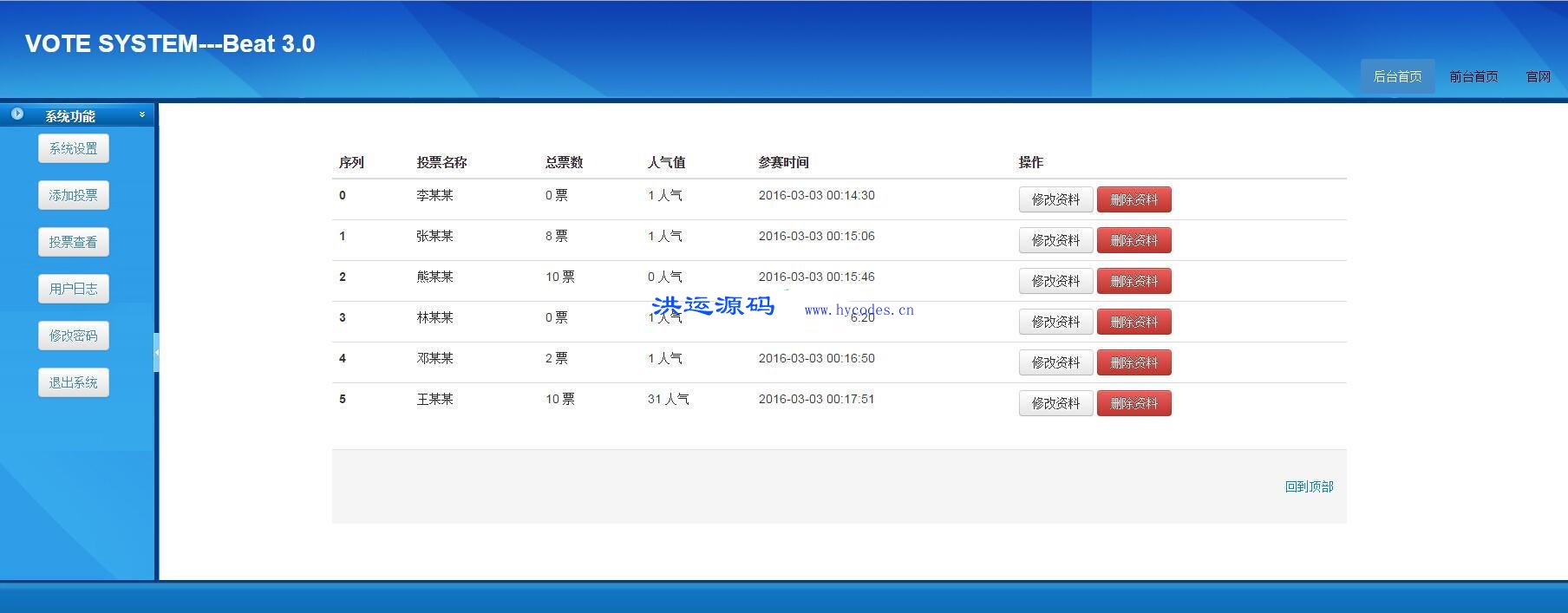Click 修改资料 for 林某某
Viewport: 1568px width, 613px height.
[x=1055, y=322]
